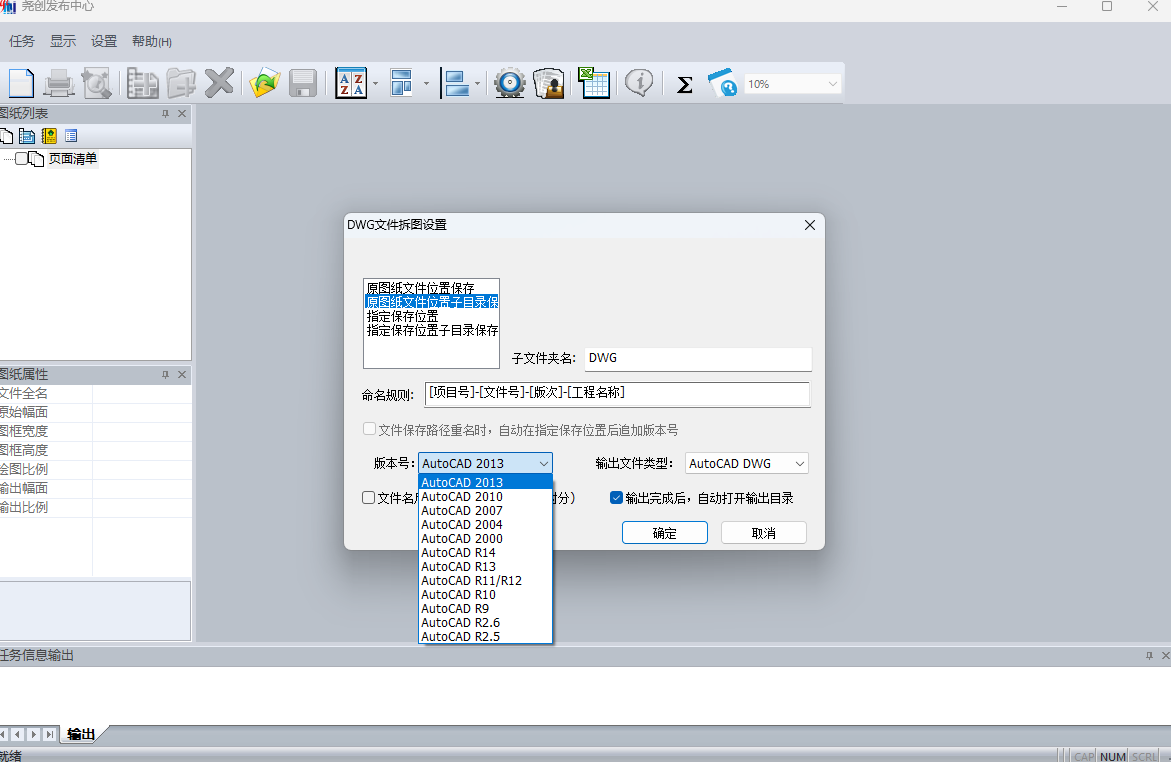Choose AutoCAD 2010 from version list

tap(485, 497)
